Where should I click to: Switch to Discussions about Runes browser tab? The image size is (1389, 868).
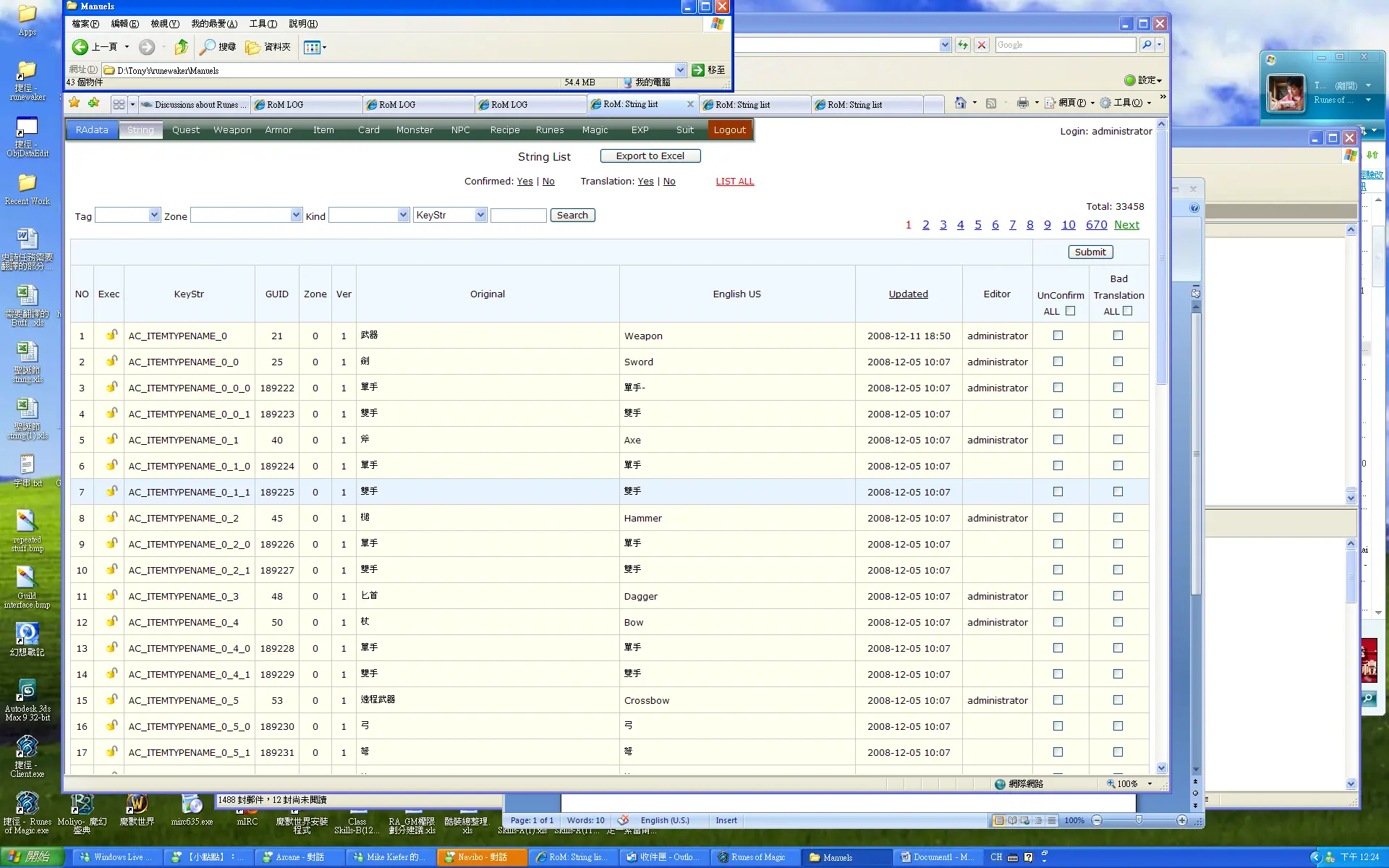[x=194, y=105]
